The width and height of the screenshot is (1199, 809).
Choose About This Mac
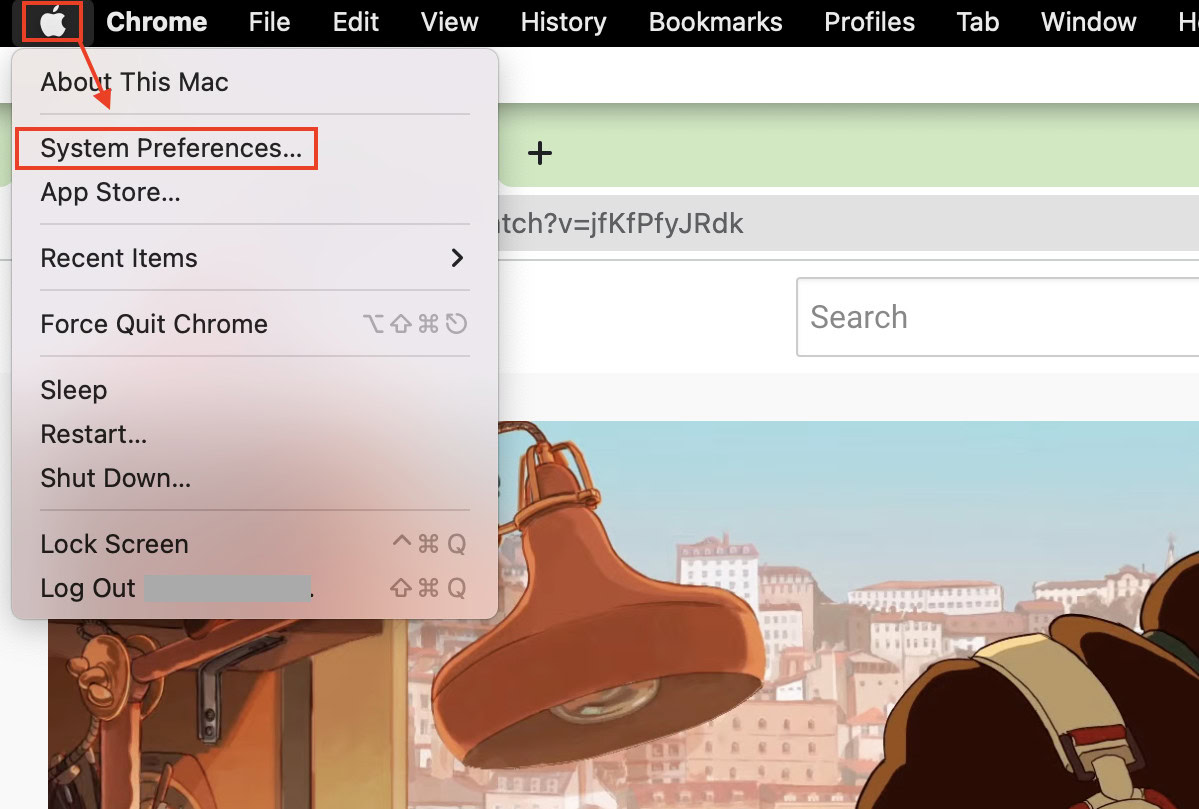[x=134, y=82]
